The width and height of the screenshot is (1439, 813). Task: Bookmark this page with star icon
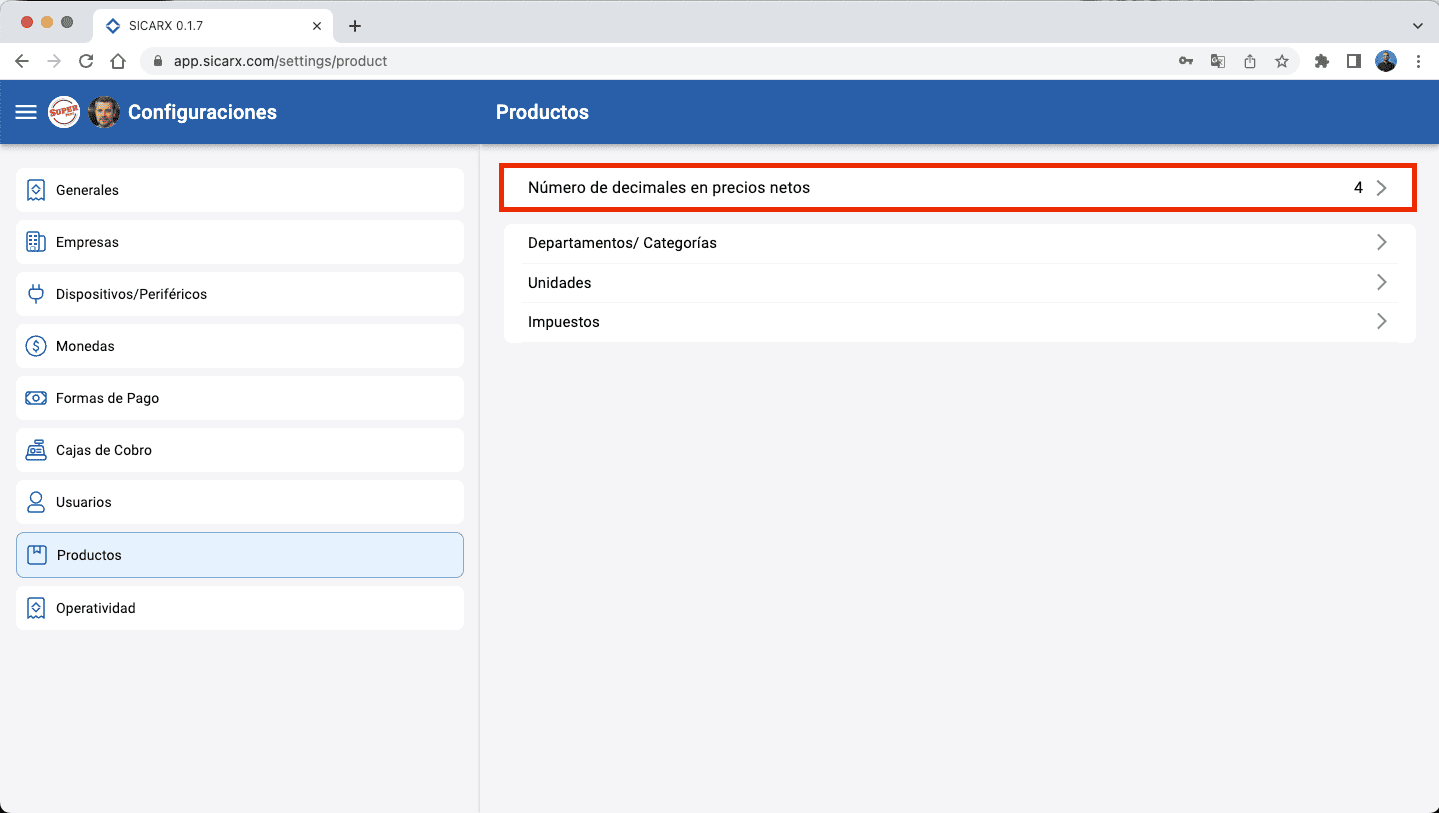(x=1281, y=61)
